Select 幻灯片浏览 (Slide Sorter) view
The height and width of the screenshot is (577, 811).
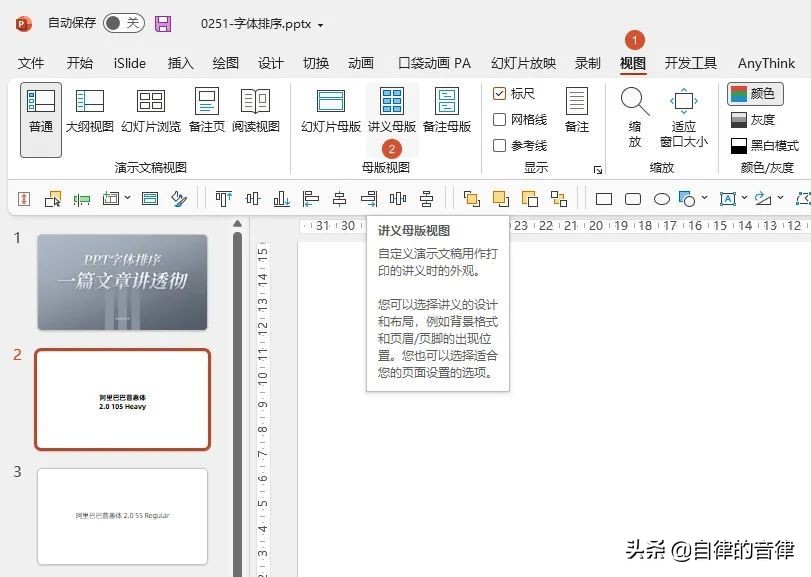click(150, 110)
